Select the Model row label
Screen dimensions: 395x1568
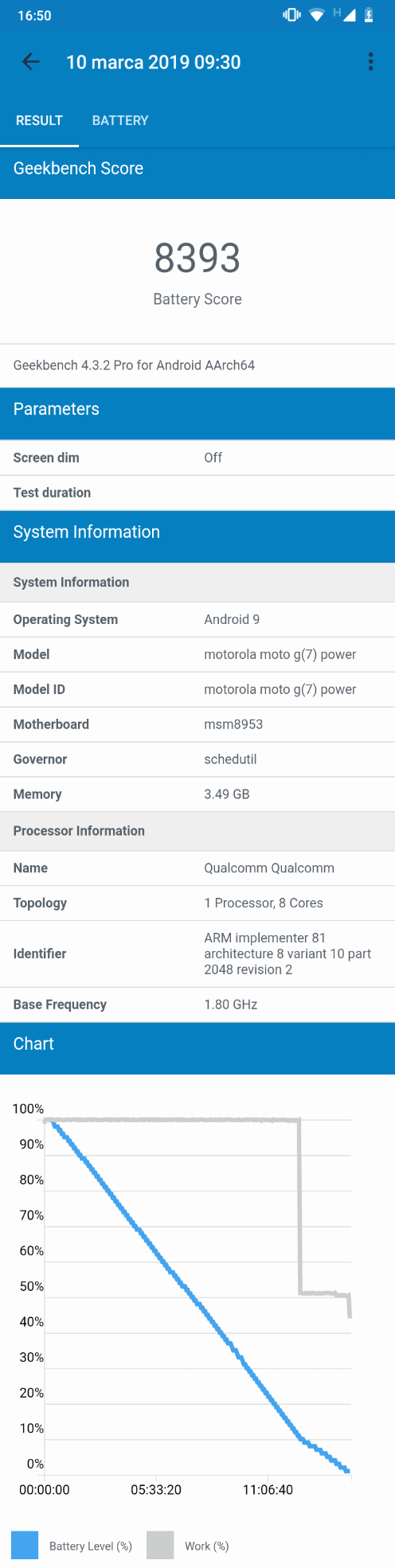pos(31,654)
